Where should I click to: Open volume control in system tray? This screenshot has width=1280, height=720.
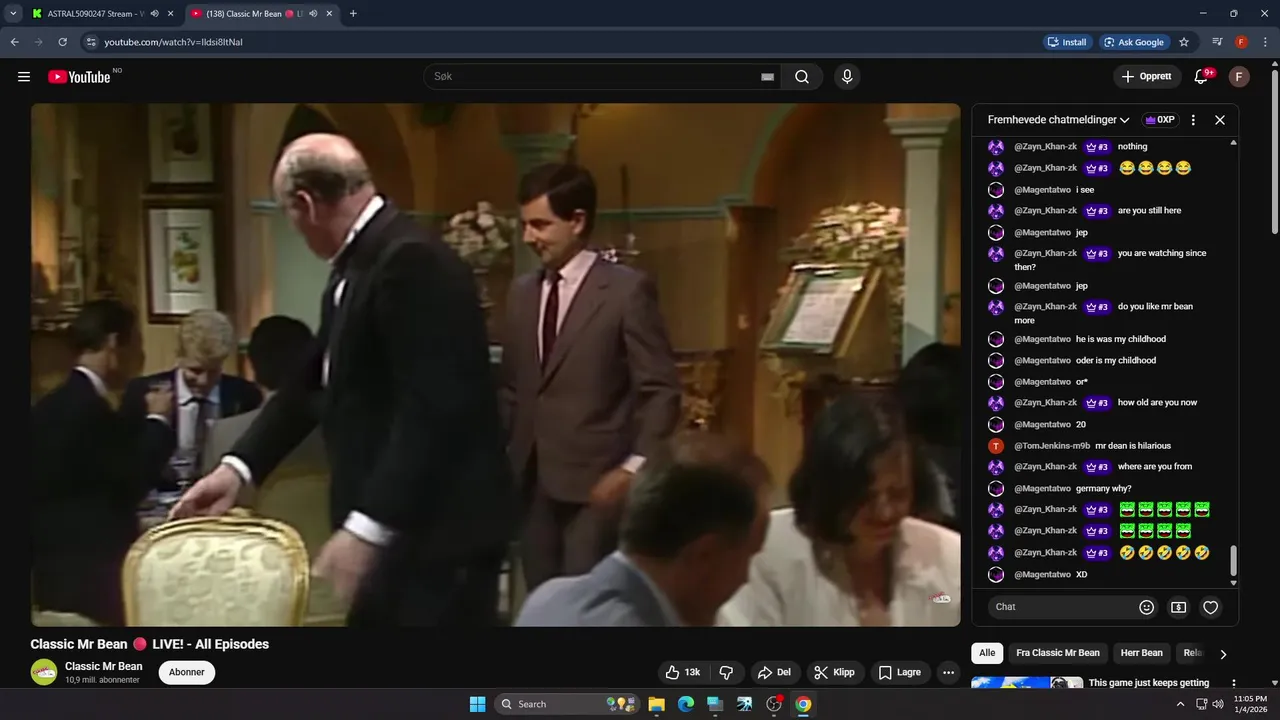point(1217,704)
